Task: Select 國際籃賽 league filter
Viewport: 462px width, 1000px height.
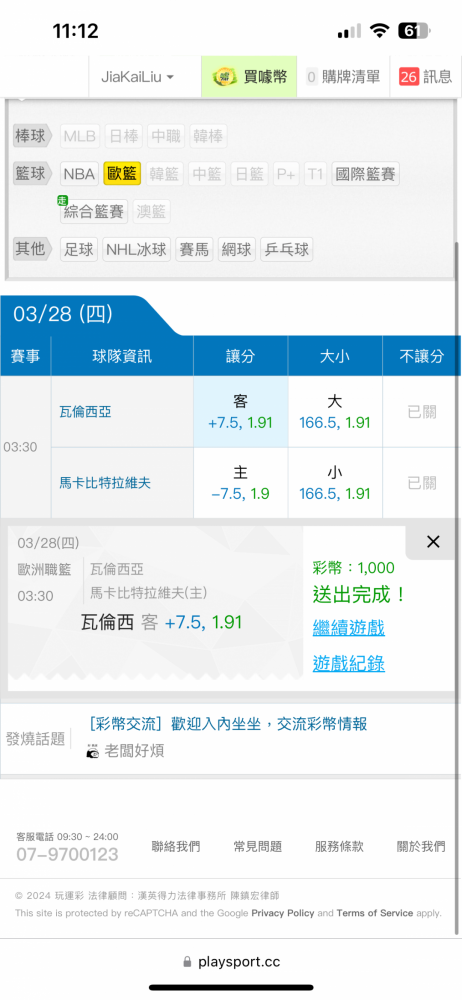Action: [x=366, y=173]
